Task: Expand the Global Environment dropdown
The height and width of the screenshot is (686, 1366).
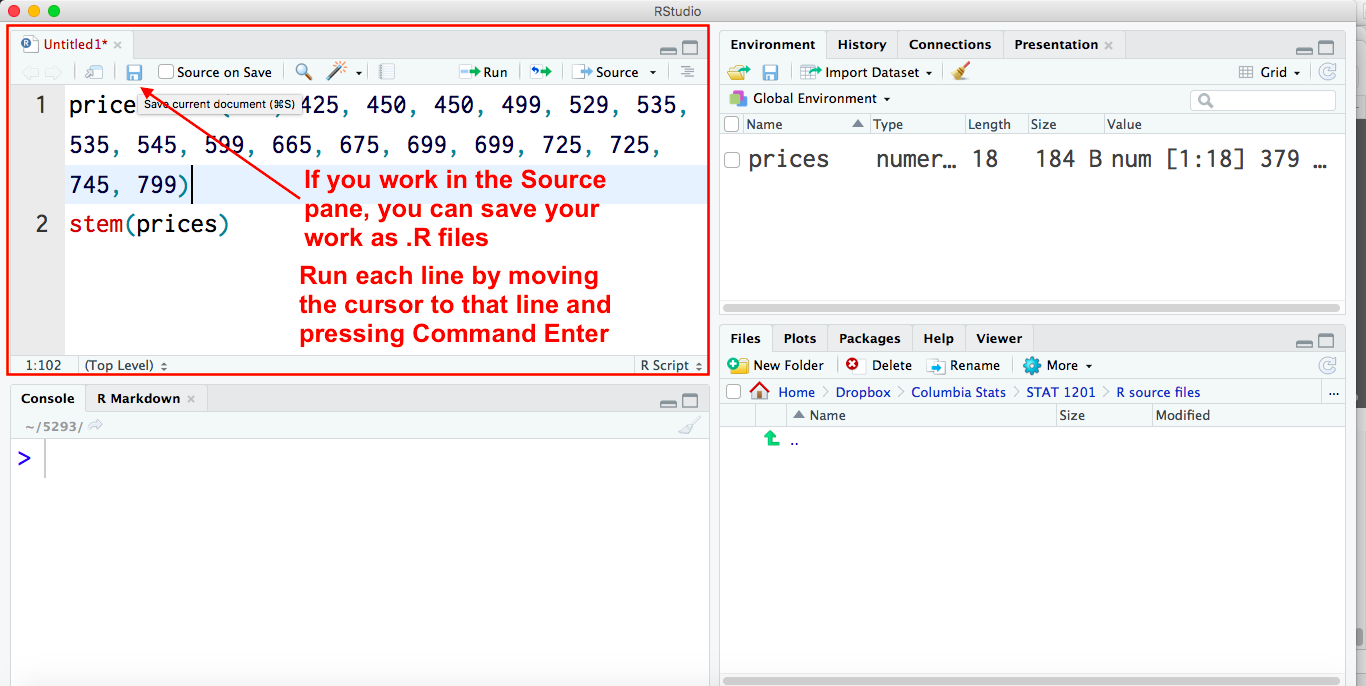Action: pos(809,98)
